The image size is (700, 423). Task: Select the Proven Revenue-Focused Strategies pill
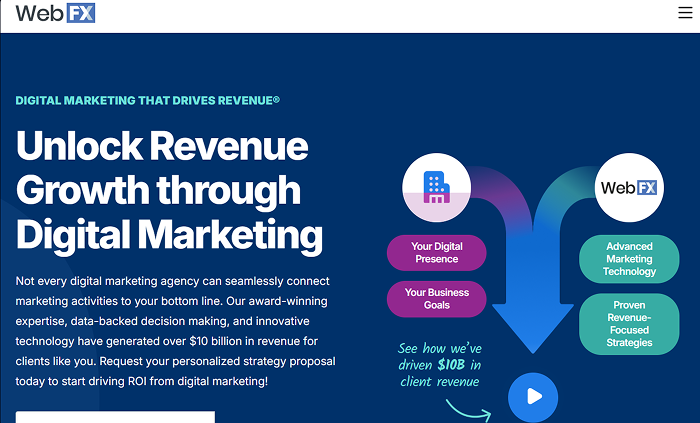(629, 324)
